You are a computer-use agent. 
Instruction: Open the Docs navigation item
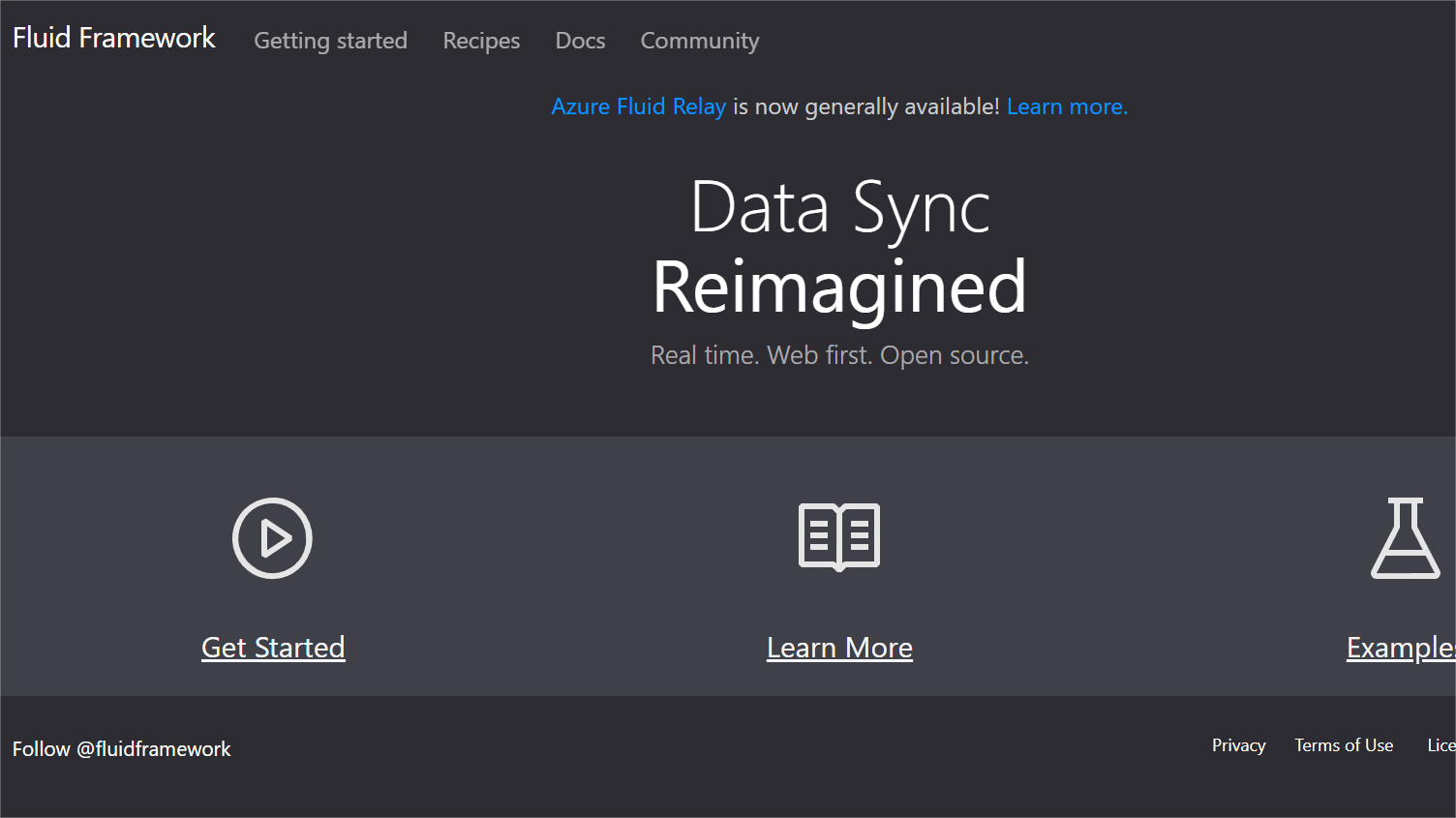[x=580, y=41]
